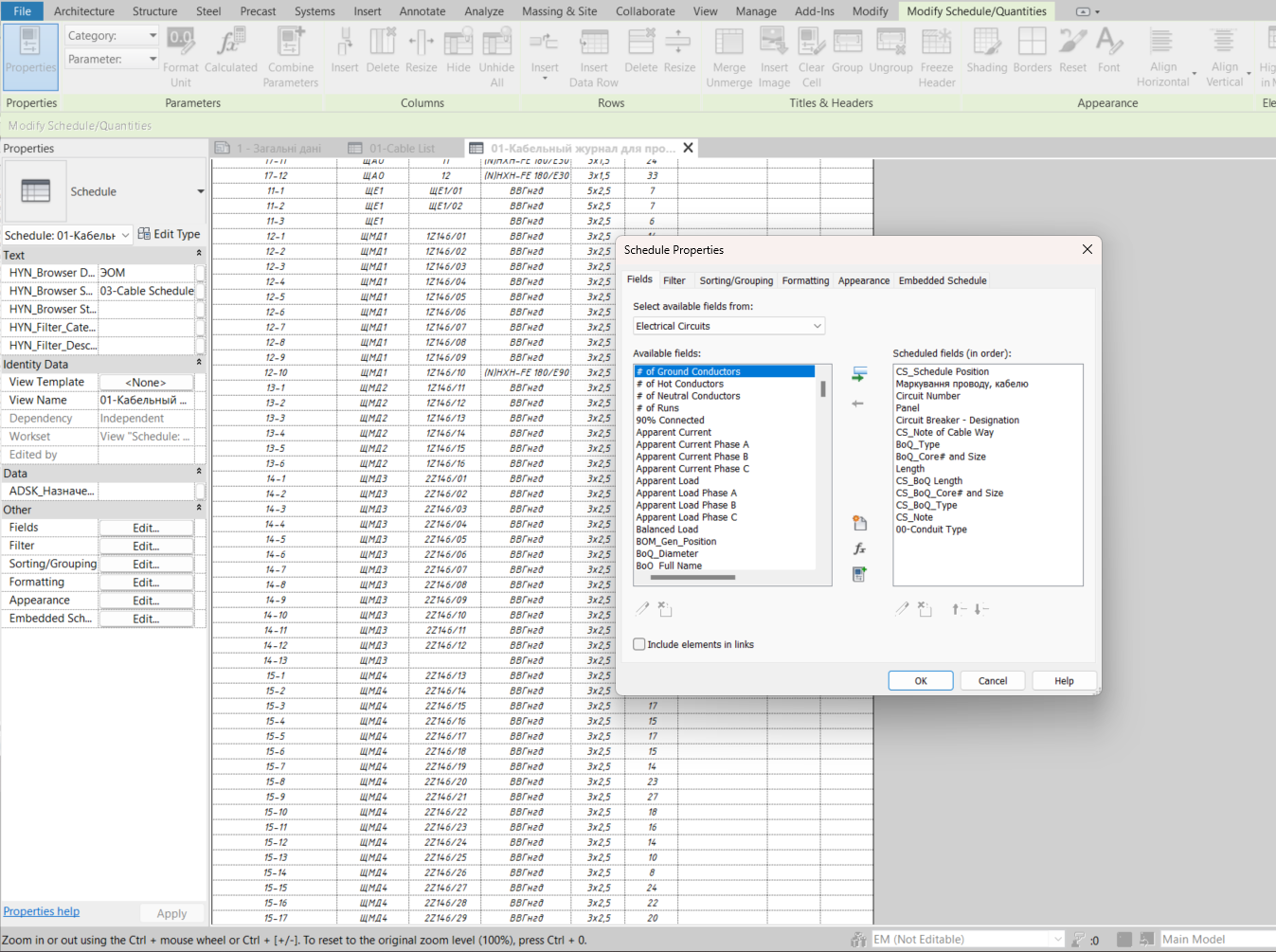Switch to the Sorting/Grouping tab
The image size is (1276, 952).
click(x=735, y=280)
